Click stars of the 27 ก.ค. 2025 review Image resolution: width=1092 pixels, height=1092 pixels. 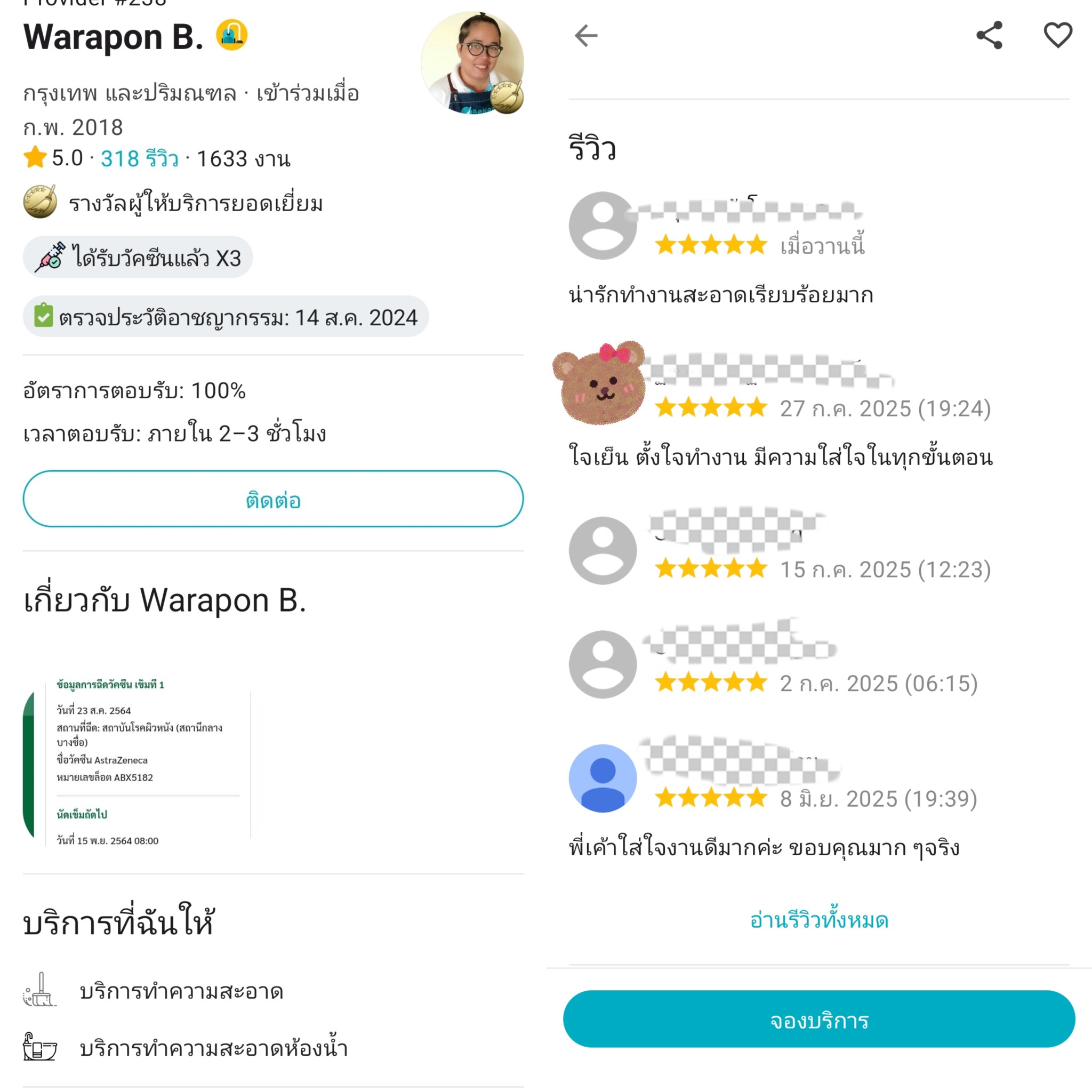(x=711, y=407)
